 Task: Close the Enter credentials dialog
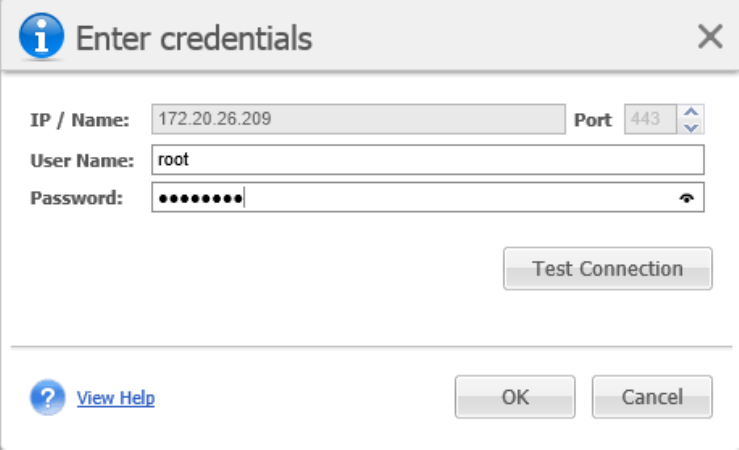coord(709,38)
